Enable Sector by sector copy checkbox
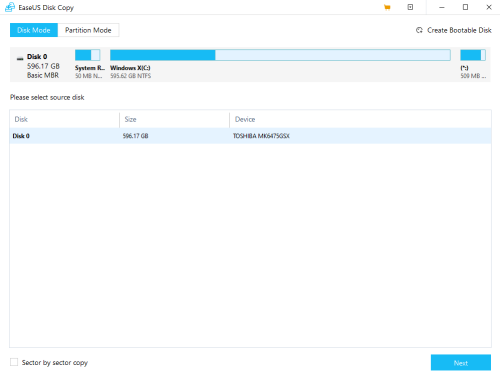This screenshot has width=500, height=390. [x=14, y=362]
